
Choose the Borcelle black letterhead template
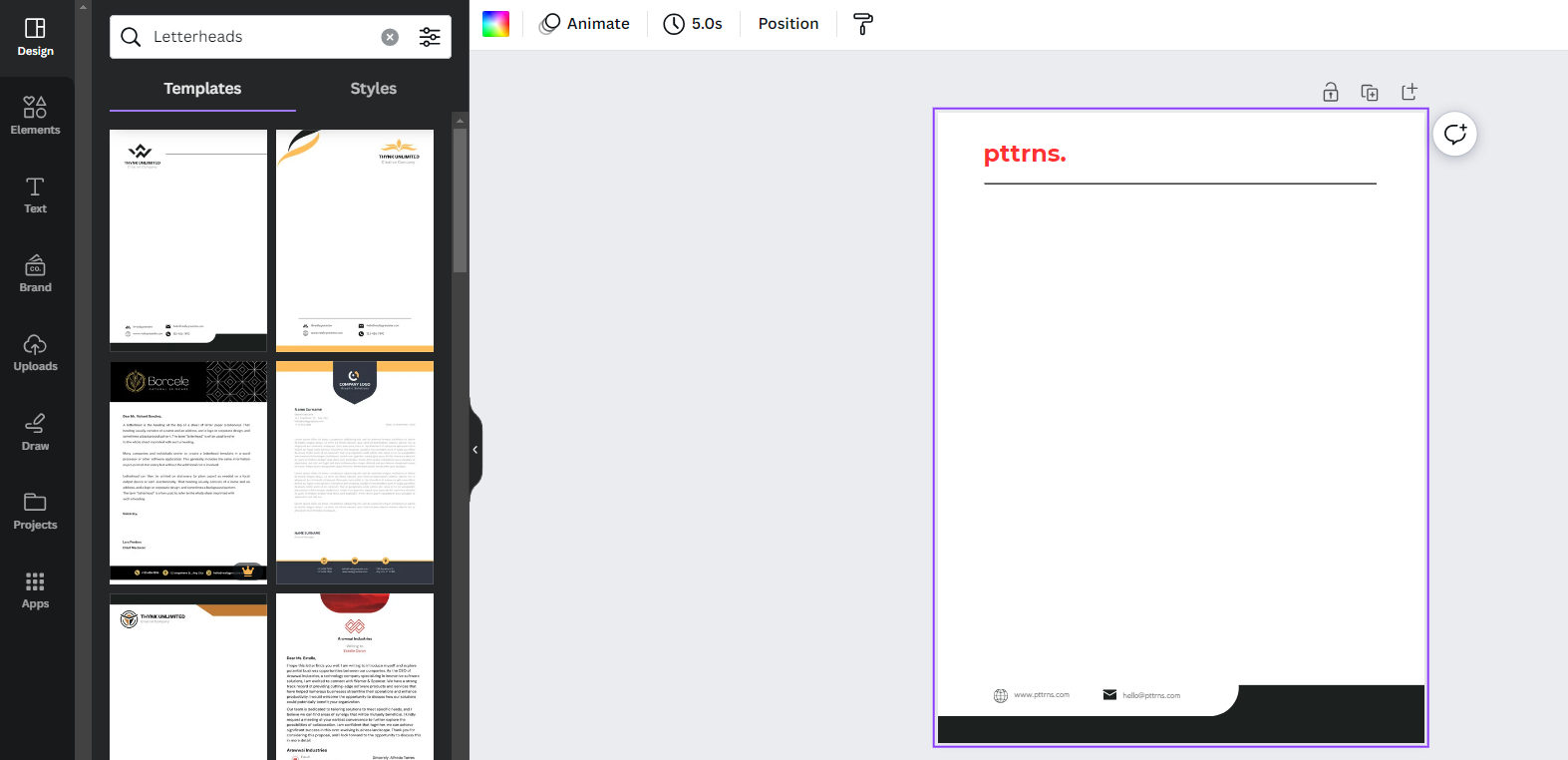pyautogui.click(x=188, y=473)
